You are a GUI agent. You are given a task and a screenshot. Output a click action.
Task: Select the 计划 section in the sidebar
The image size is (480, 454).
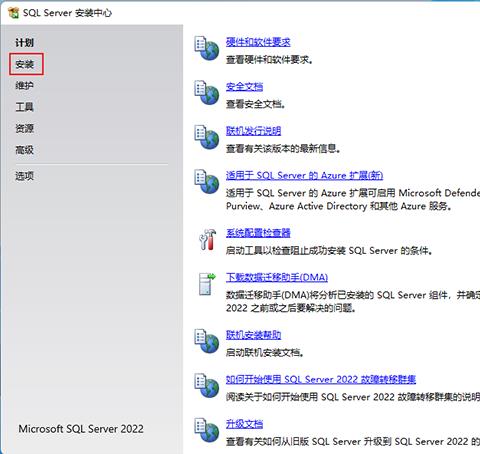25,43
